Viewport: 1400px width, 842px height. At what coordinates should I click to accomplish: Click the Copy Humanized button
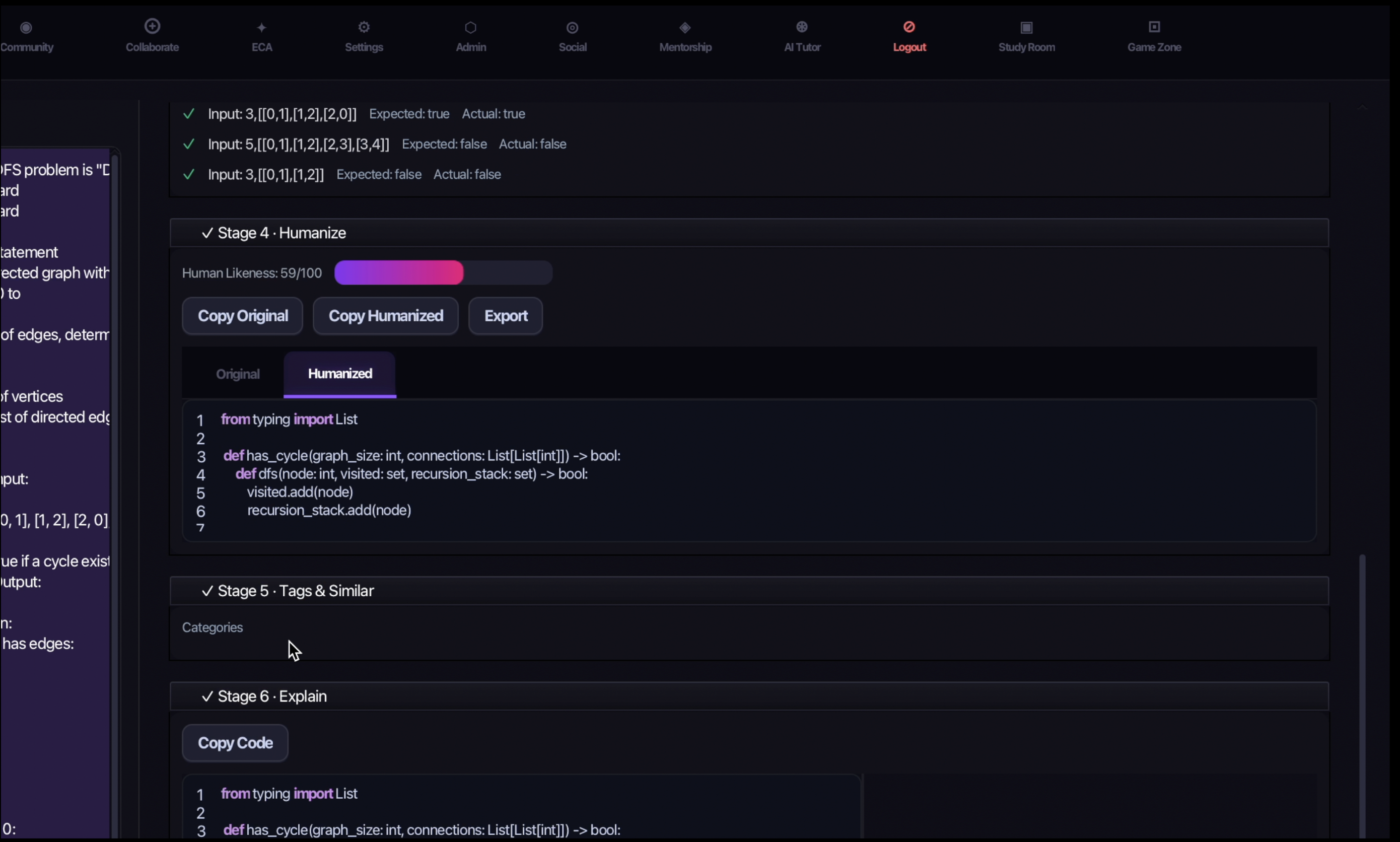386,316
